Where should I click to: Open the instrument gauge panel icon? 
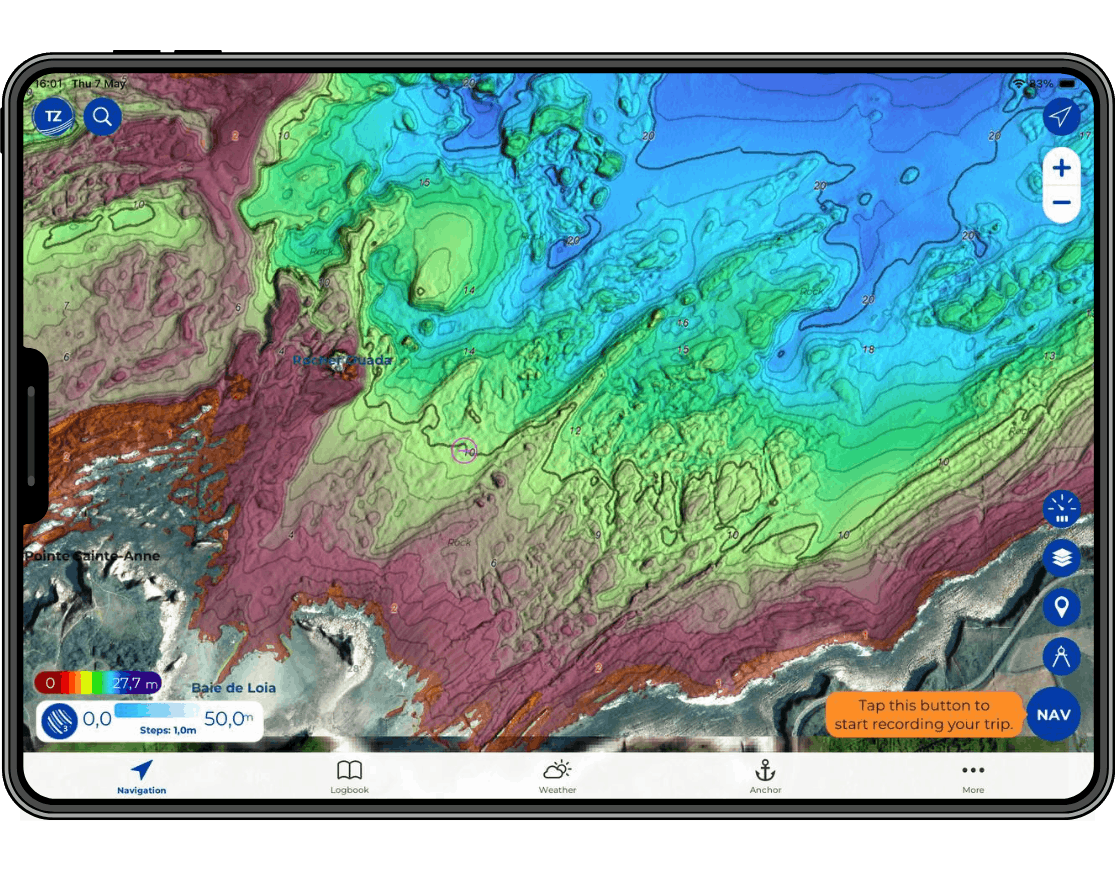point(1061,509)
